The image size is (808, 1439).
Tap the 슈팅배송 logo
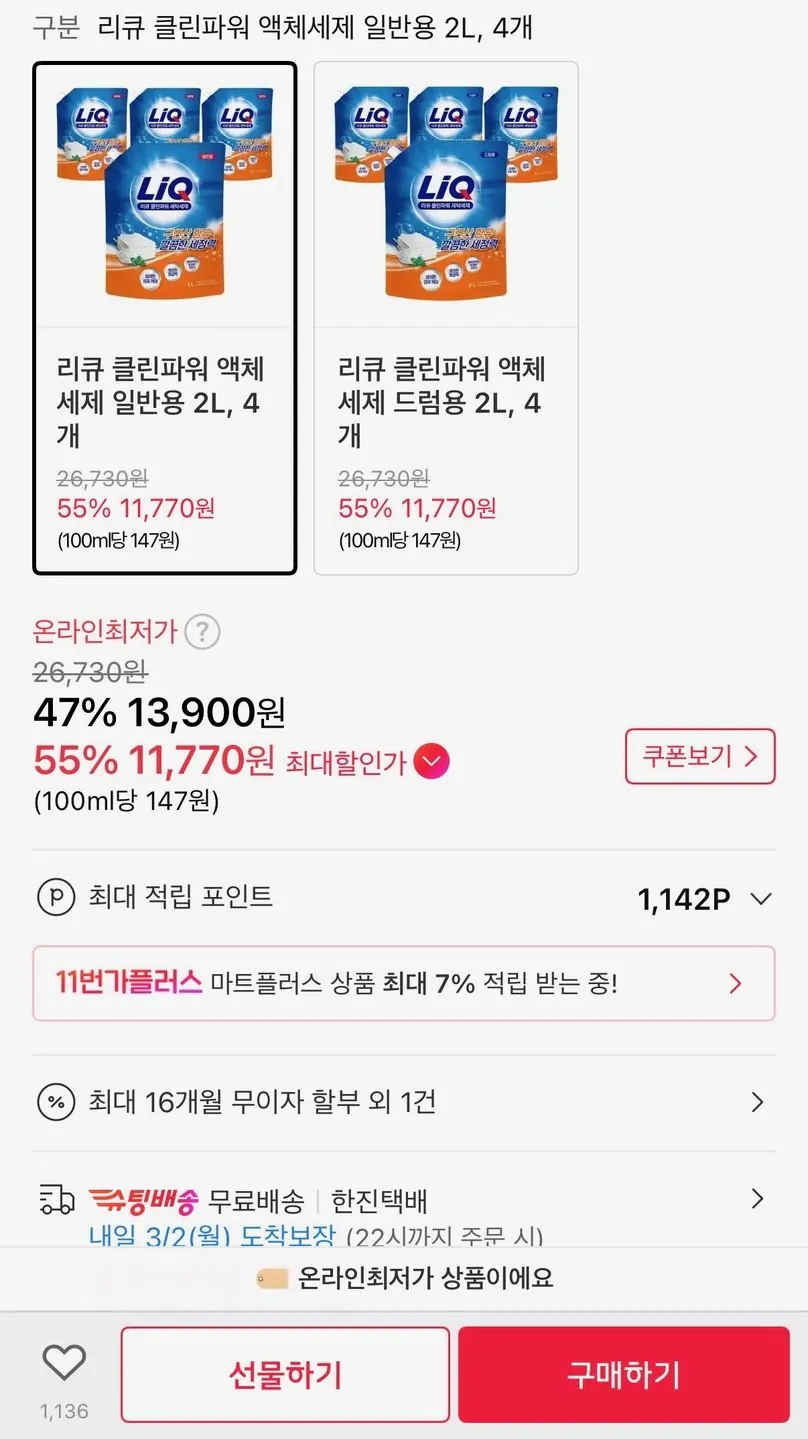[144, 1199]
